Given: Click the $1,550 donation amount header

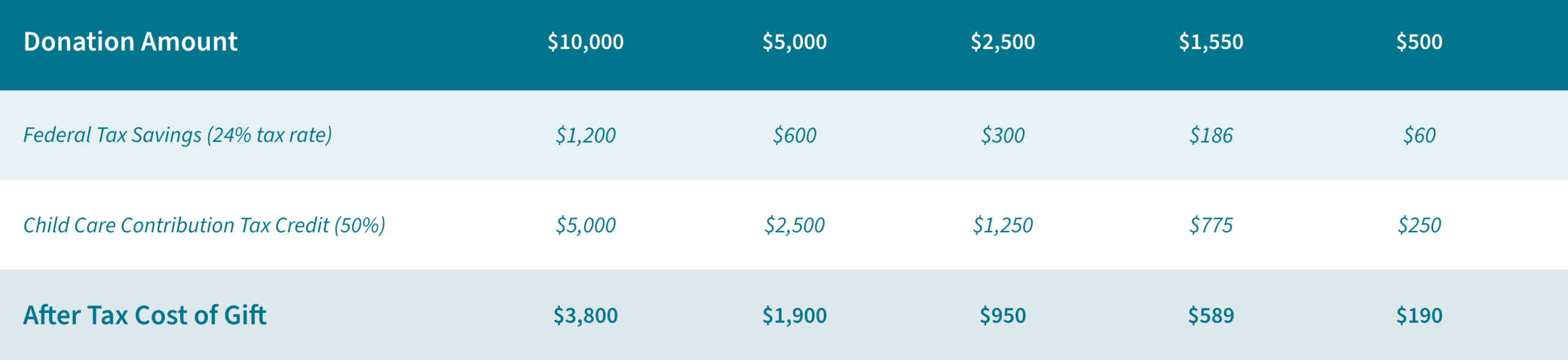Looking at the screenshot, I should click(1211, 42).
